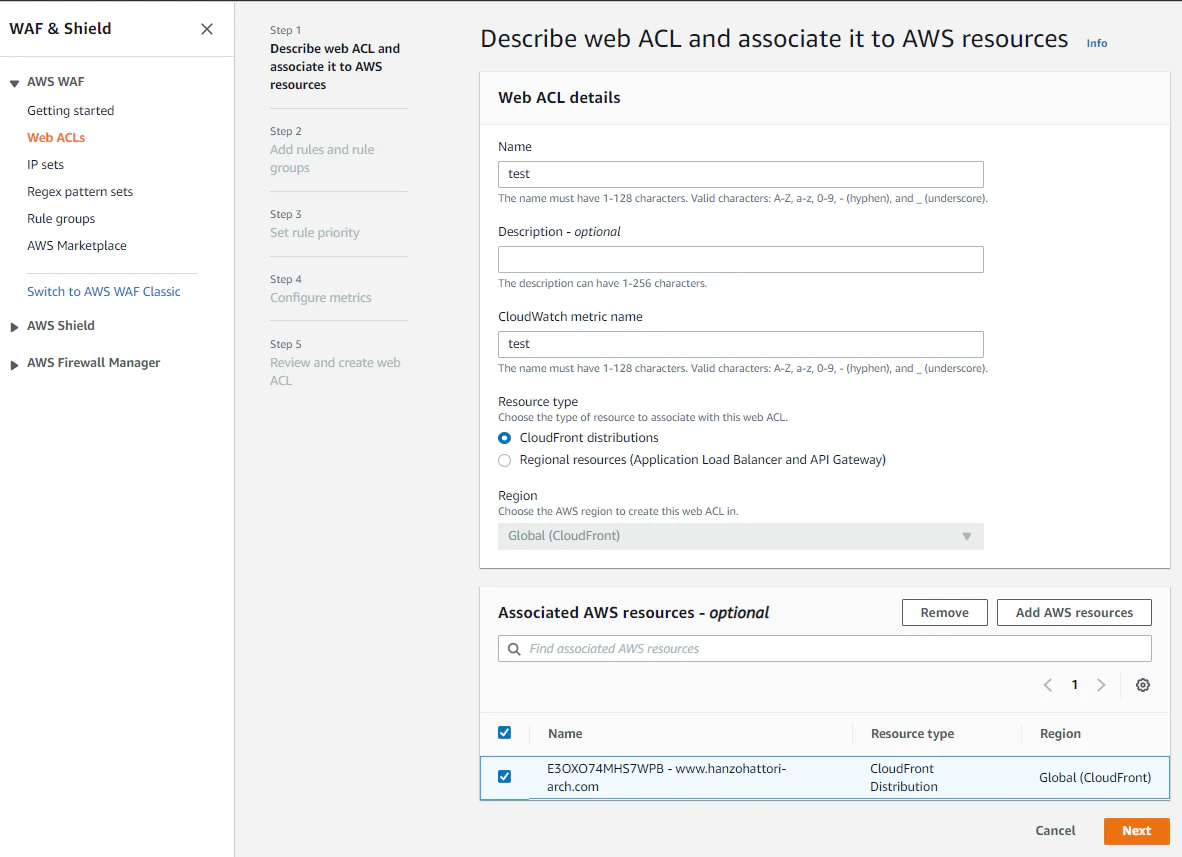Click the Add AWS resources button

pos(1074,613)
